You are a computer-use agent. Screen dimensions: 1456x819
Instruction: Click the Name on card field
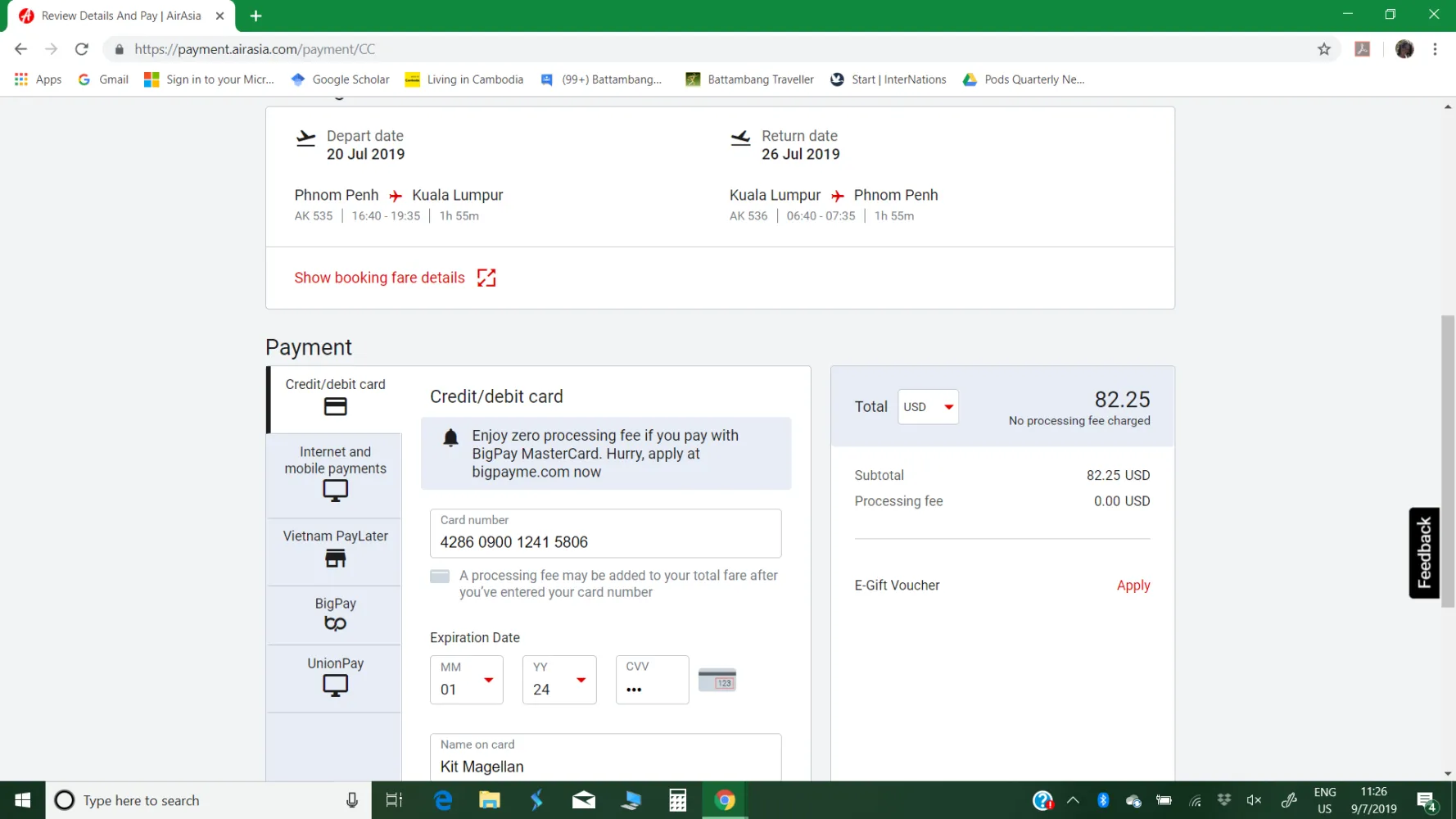click(605, 758)
